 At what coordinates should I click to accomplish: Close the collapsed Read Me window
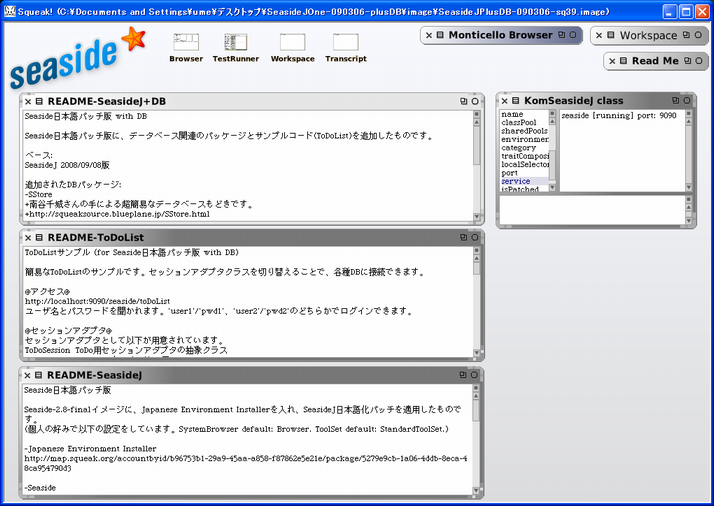[612, 61]
